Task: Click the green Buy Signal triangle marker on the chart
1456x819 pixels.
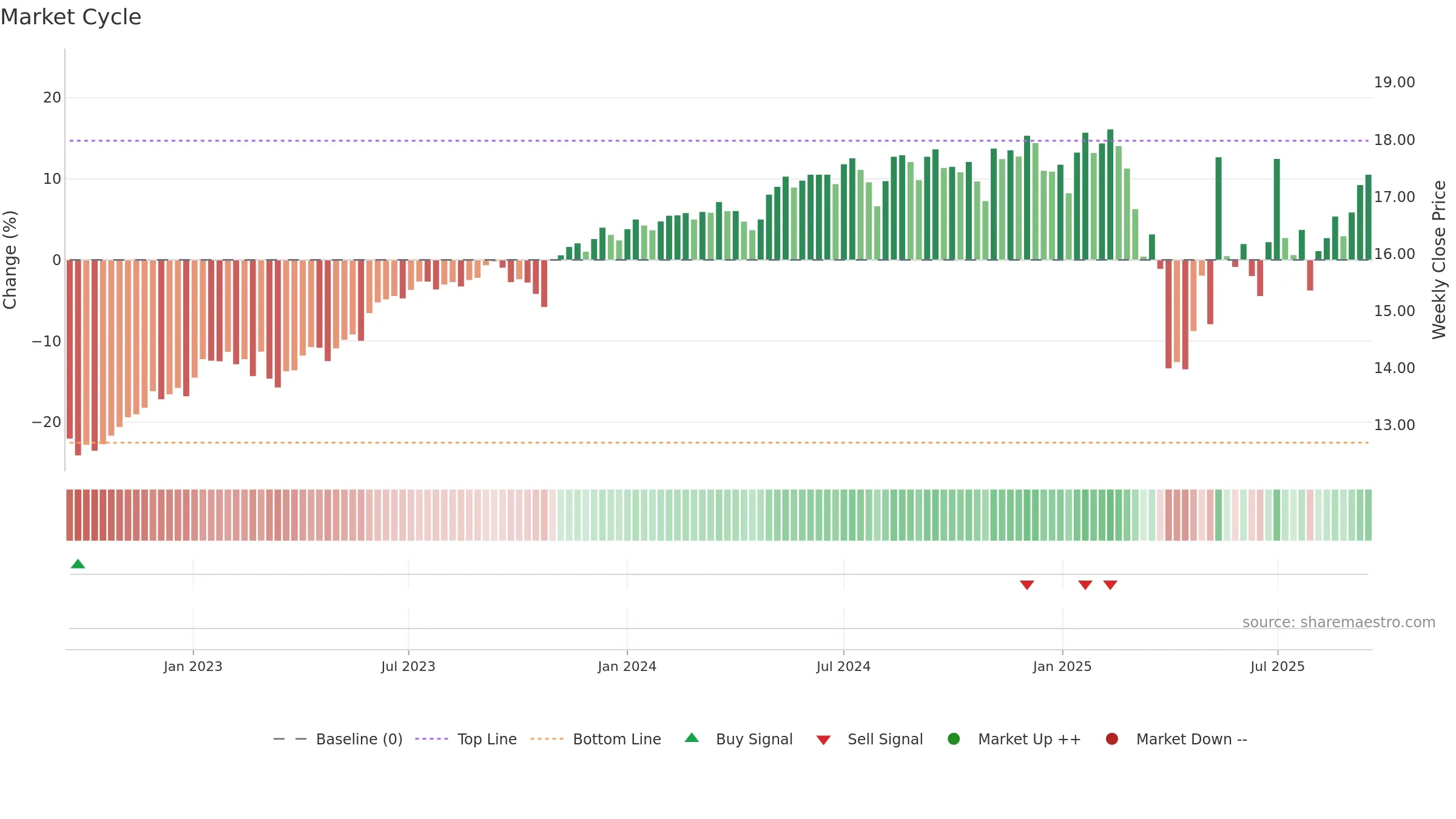Action: (x=78, y=564)
